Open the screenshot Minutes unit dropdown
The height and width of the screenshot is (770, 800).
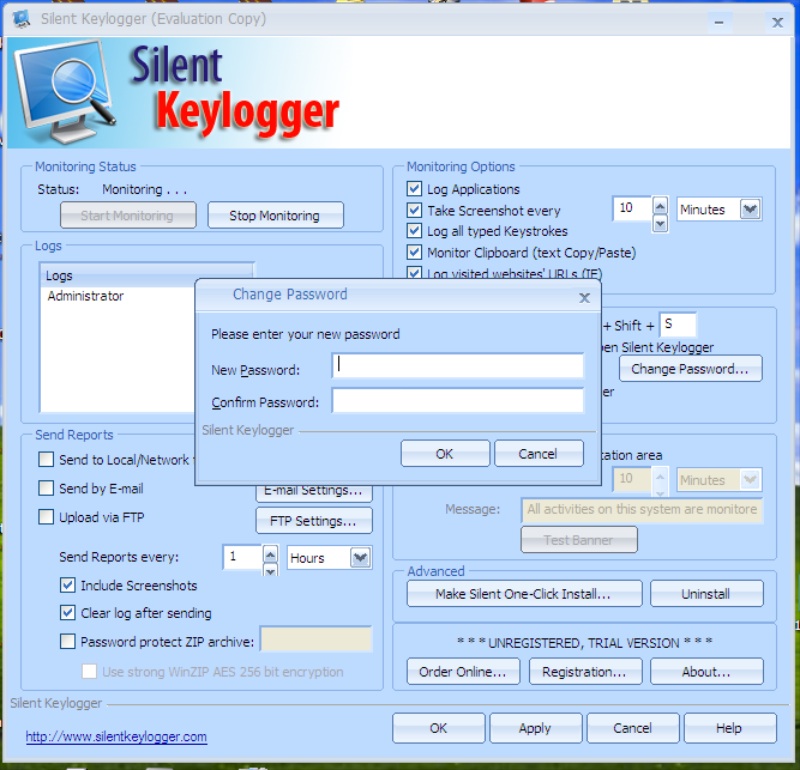click(x=750, y=210)
